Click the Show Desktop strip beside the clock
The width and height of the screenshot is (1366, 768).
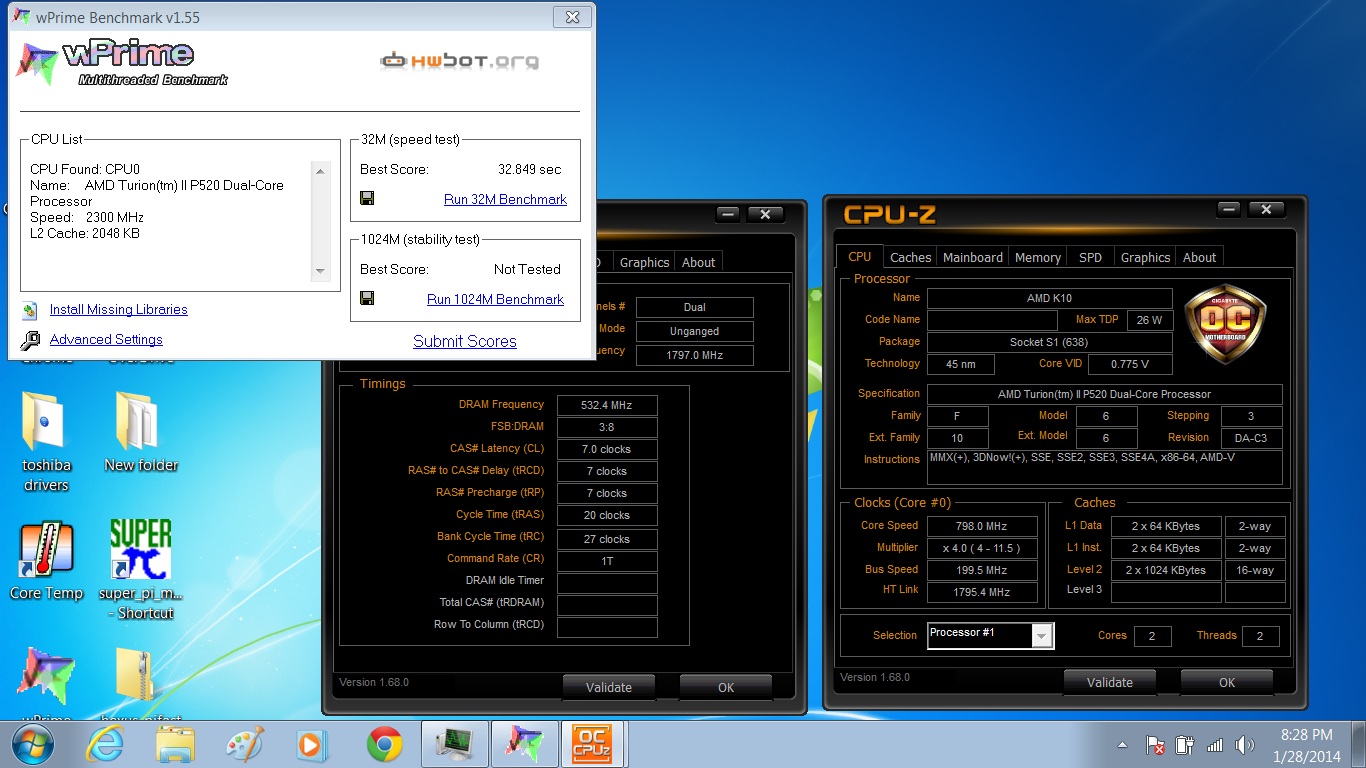tap(1358, 745)
